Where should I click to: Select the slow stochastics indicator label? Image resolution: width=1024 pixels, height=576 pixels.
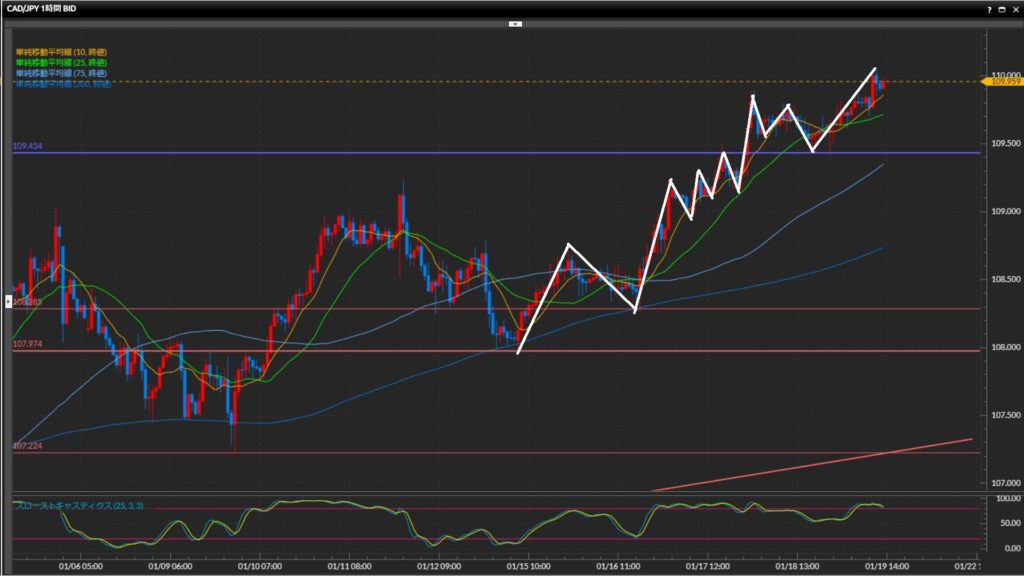tap(78, 506)
